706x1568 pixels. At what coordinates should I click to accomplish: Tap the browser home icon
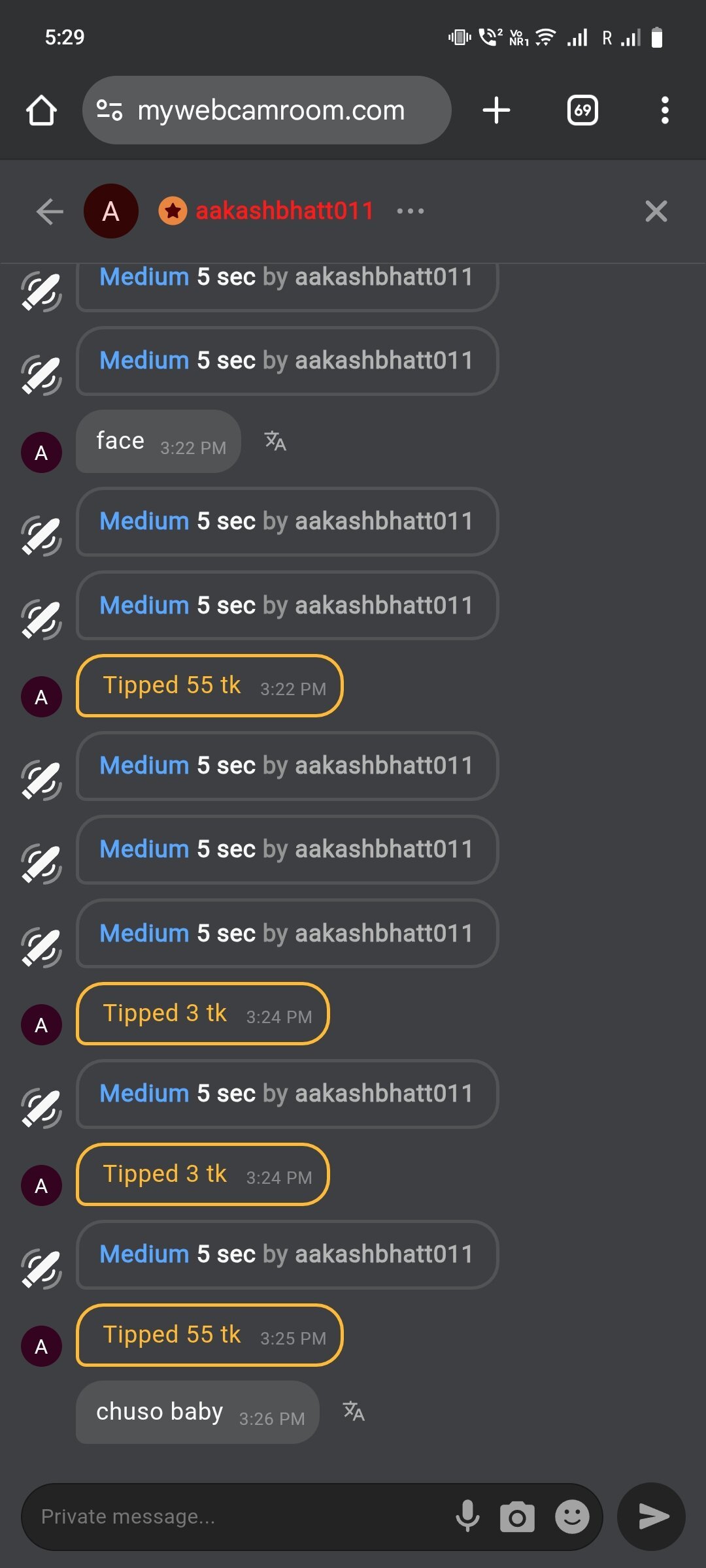tap(41, 110)
